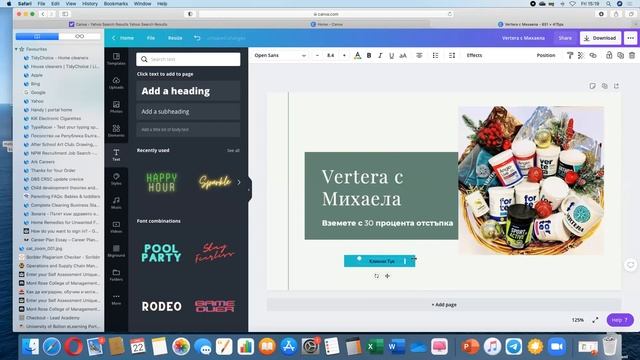
Task: Open the Bookmarks menu in menu bar
Action: click(116, 4)
